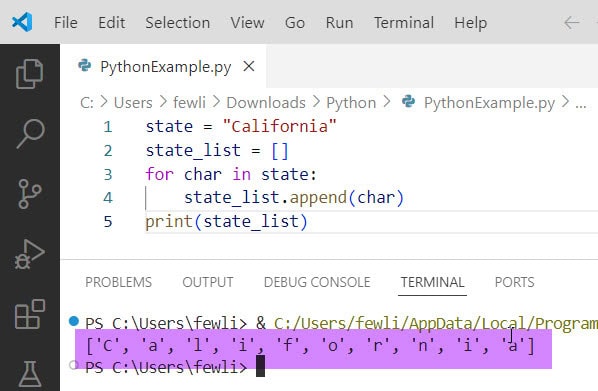Screen dimensions: 598x391
Task: Open the Testing flask view
Action: [30, 374]
